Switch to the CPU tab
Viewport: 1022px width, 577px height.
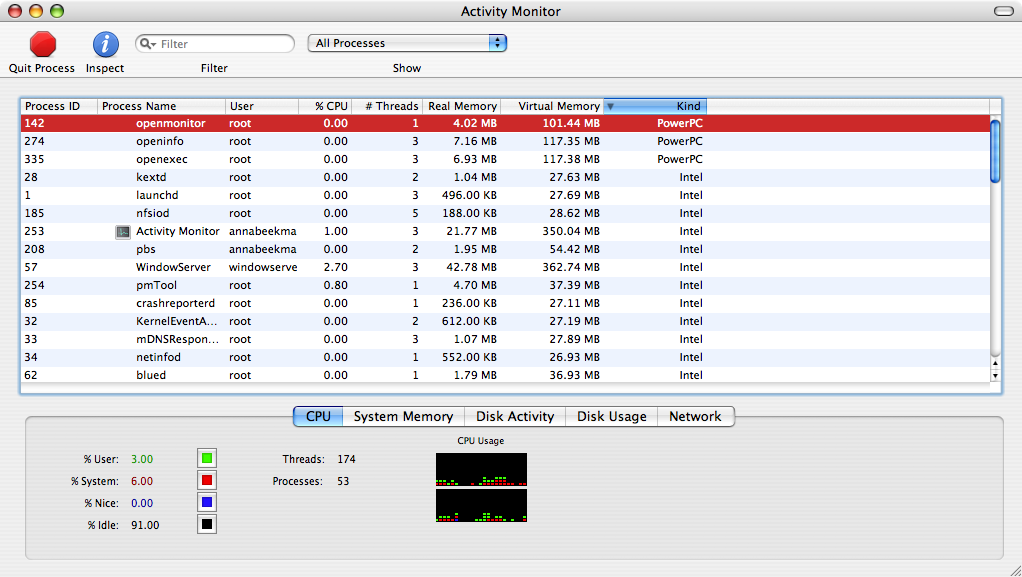pyautogui.click(x=318, y=417)
